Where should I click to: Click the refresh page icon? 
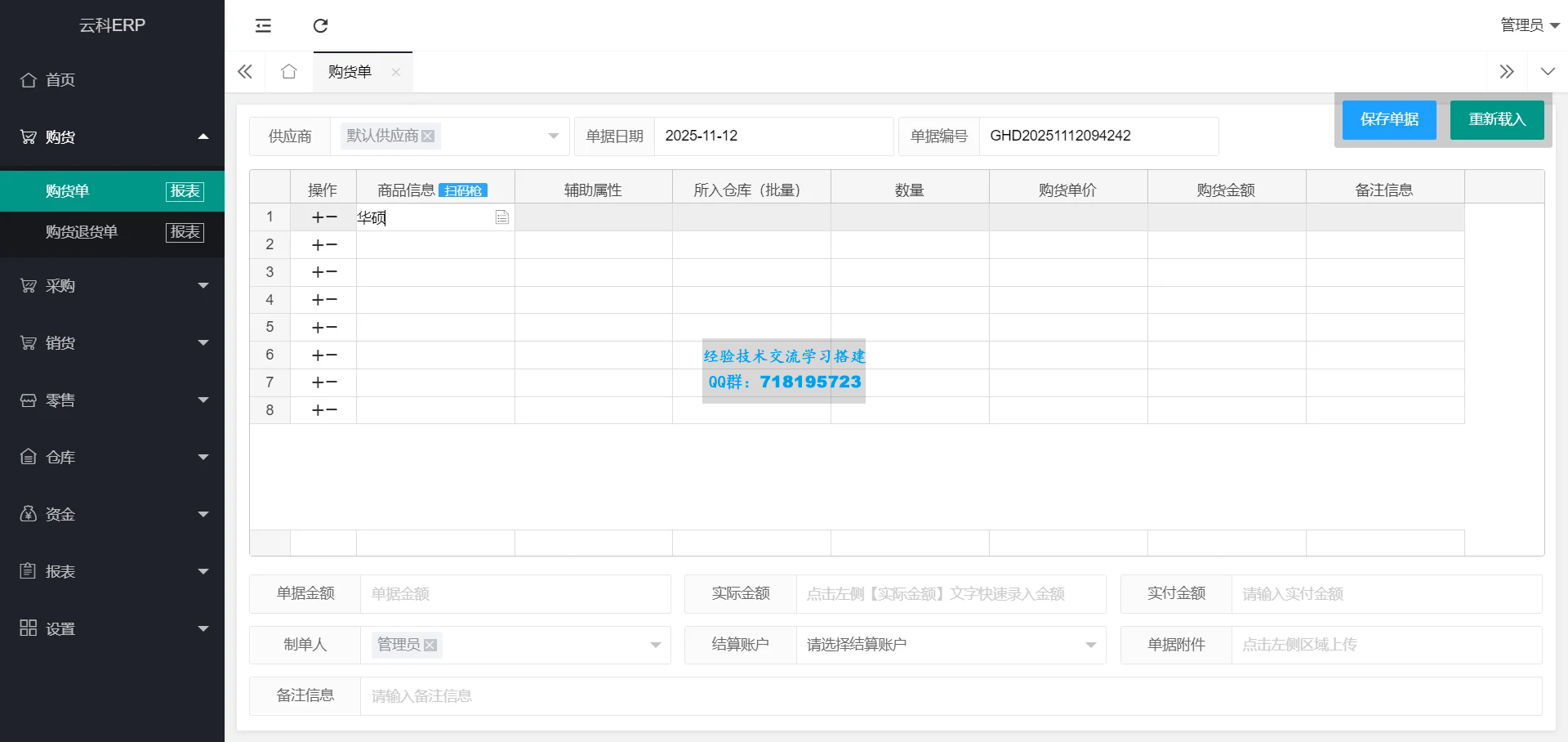click(320, 26)
